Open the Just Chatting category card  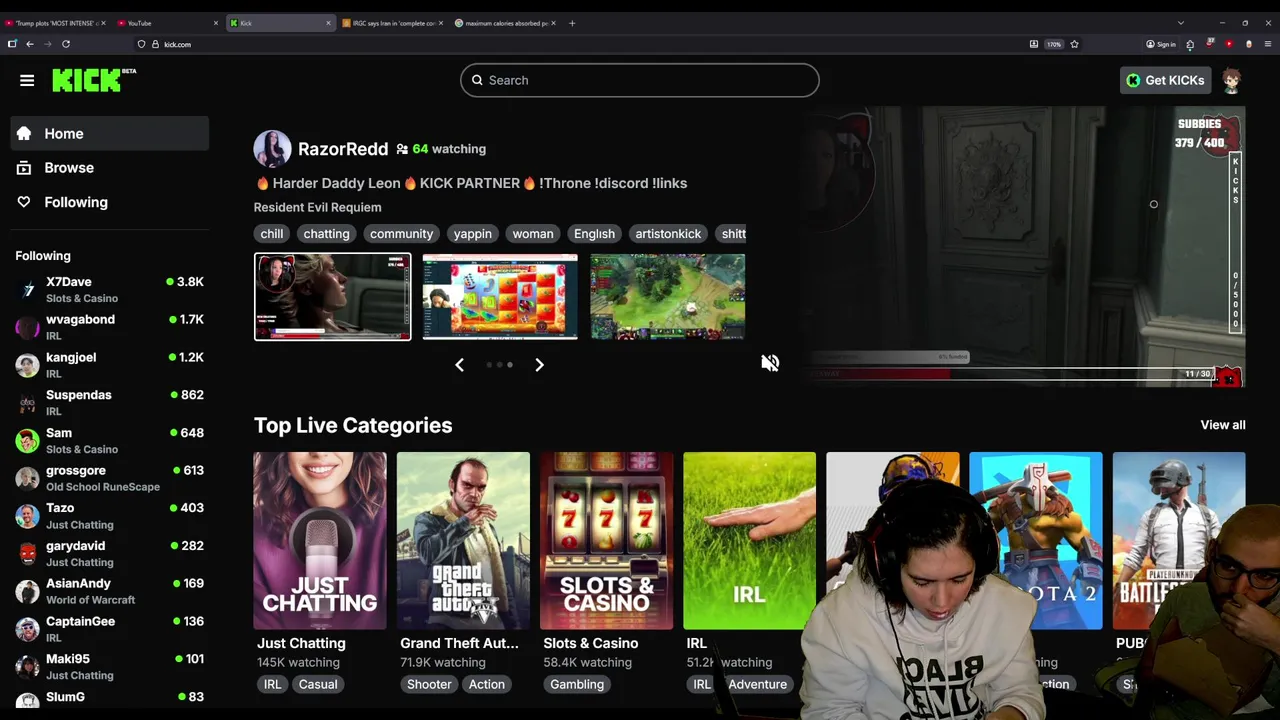point(320,541)
